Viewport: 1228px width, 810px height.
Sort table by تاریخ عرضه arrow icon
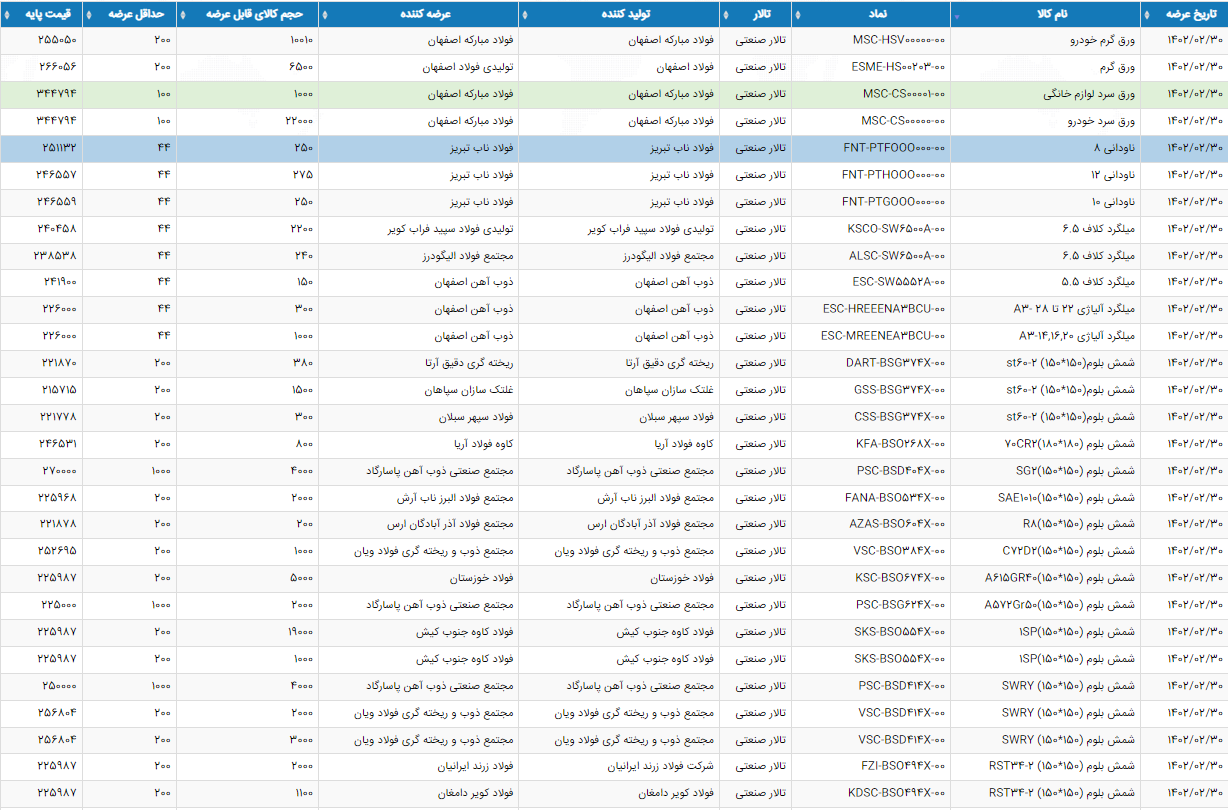point(1149,15)
